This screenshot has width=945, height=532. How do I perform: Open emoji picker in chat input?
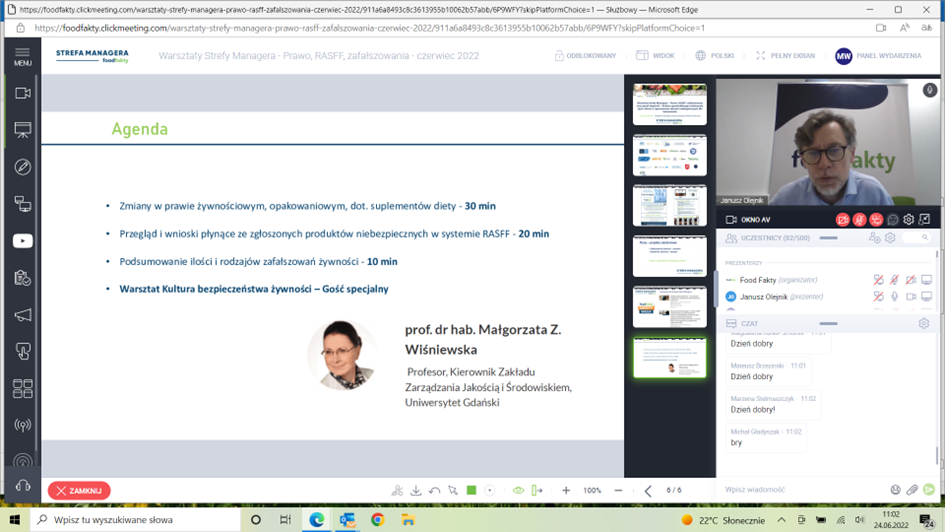coord(895,490)
